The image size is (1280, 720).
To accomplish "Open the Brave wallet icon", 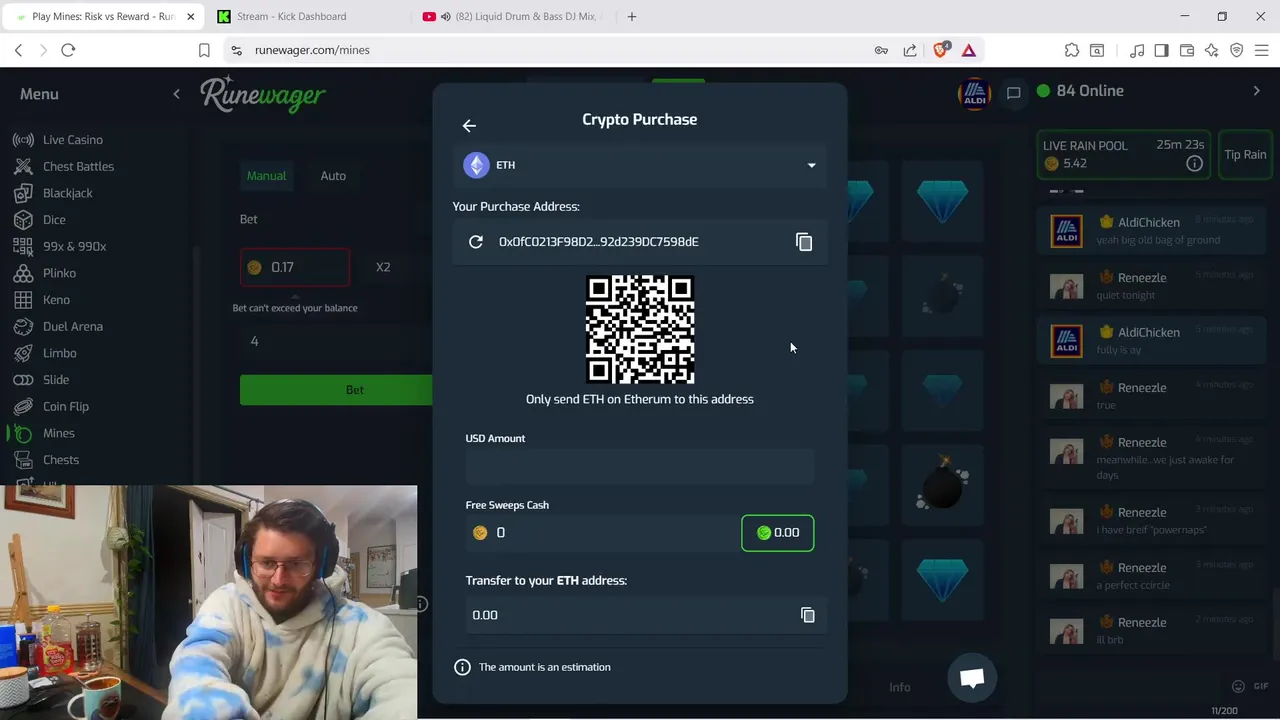I will pyautogui.click(x=1187, y=50).
